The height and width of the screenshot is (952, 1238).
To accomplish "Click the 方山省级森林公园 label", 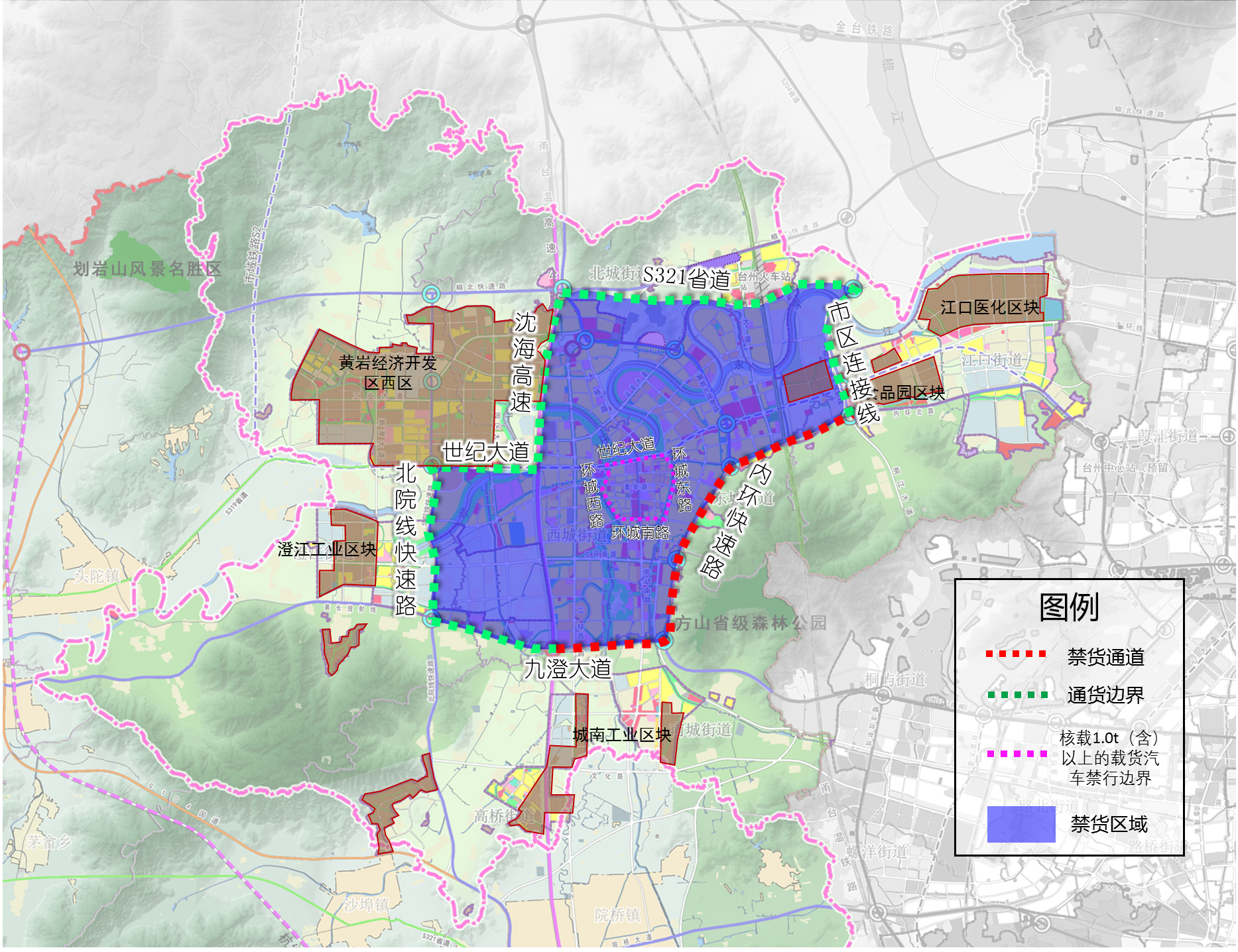I will pyautogui.click(x=751, y=623).
